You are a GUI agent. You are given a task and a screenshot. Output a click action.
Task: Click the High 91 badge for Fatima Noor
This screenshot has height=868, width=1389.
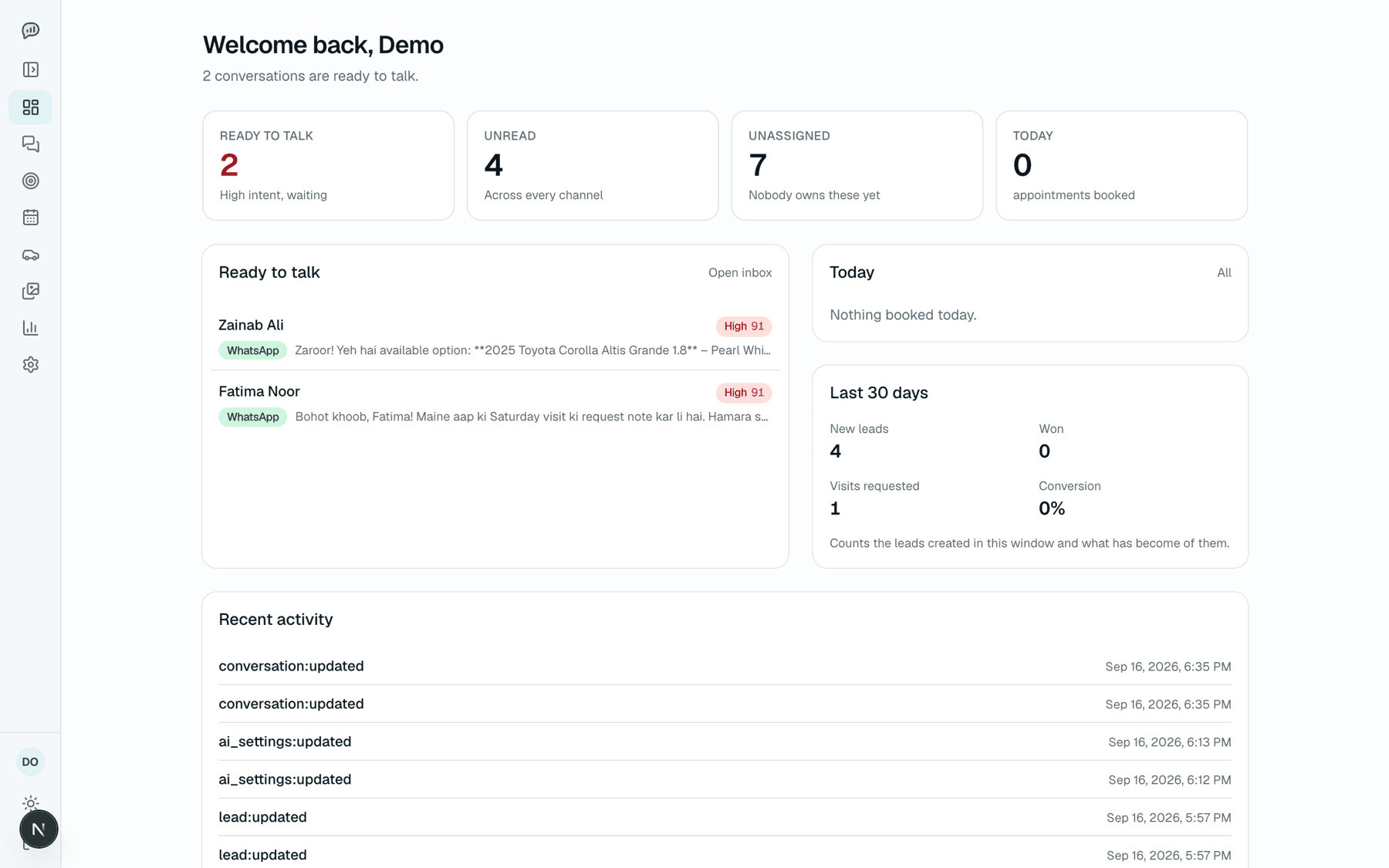click(x=743, y=393)
